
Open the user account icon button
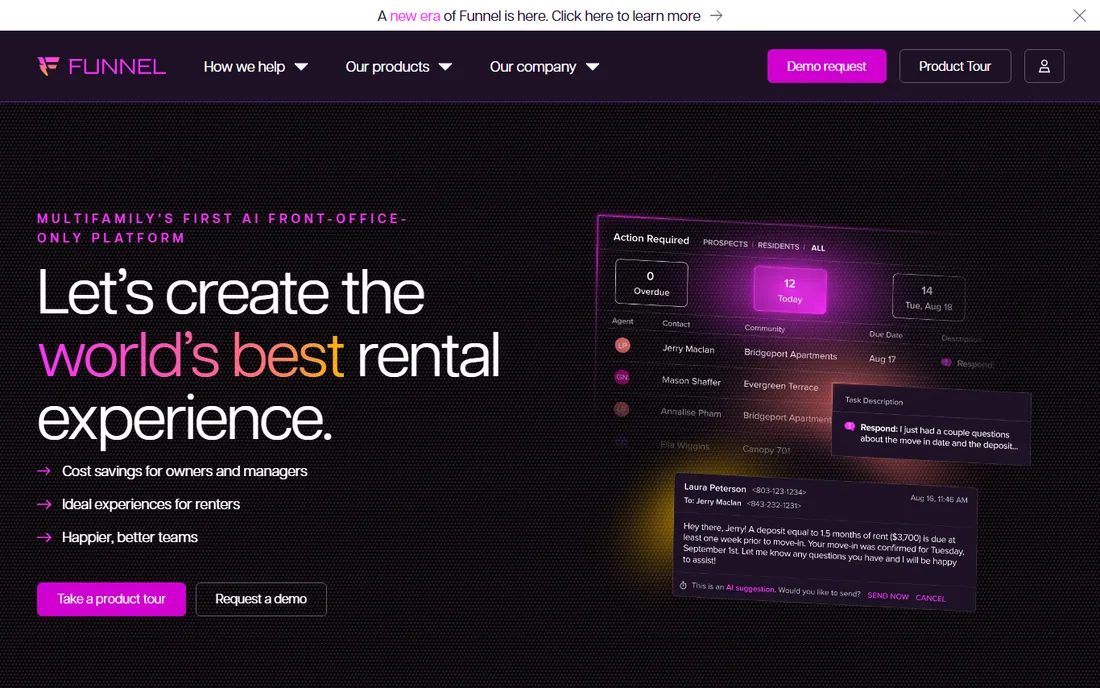pos(1044,66)
